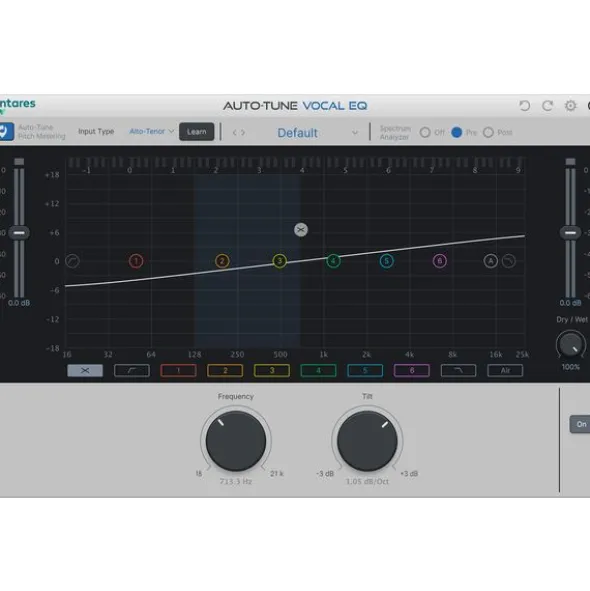Select the tilt band tab below graph
590x591 pixels.
(85, 371)
